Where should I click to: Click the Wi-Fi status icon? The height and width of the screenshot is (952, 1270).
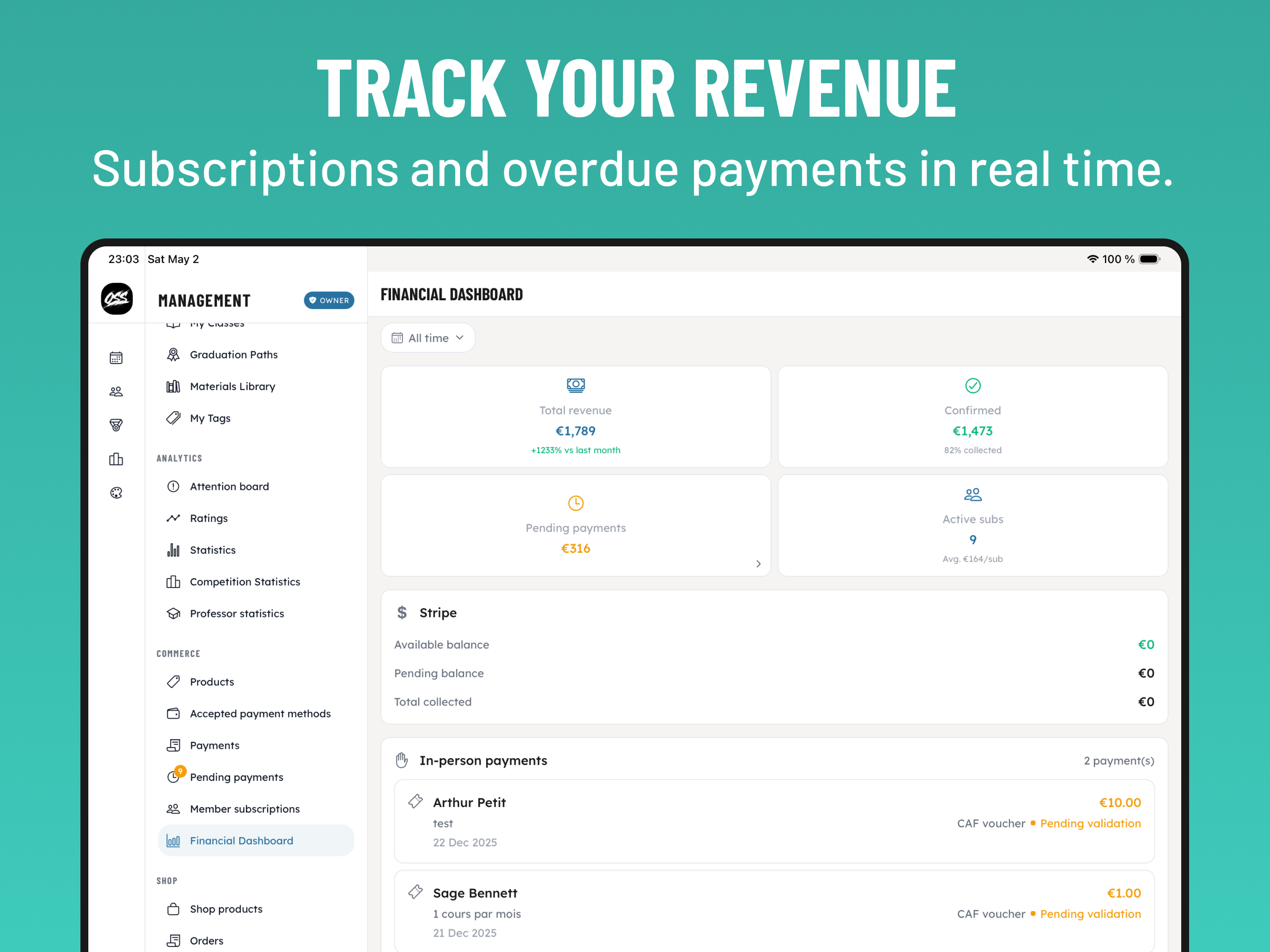tap(1092, 259)
